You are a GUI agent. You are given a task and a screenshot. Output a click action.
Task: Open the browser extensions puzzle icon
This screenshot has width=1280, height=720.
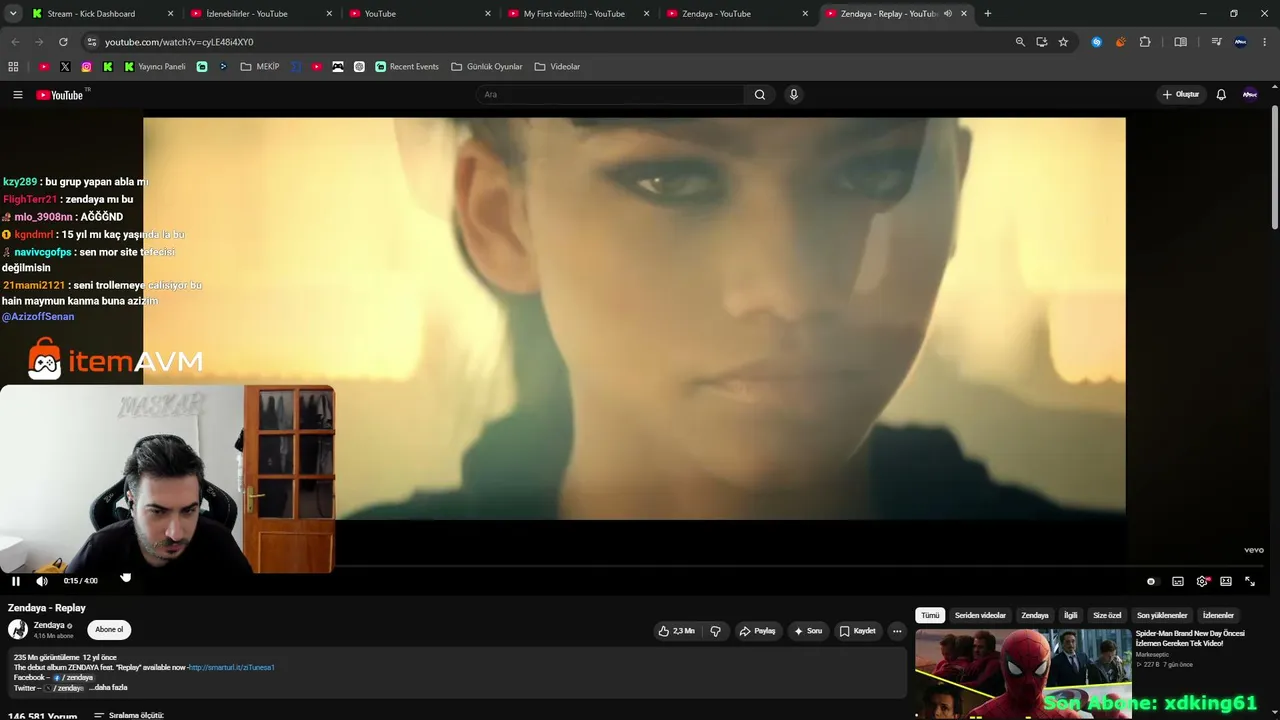[x=1145, y=42]
